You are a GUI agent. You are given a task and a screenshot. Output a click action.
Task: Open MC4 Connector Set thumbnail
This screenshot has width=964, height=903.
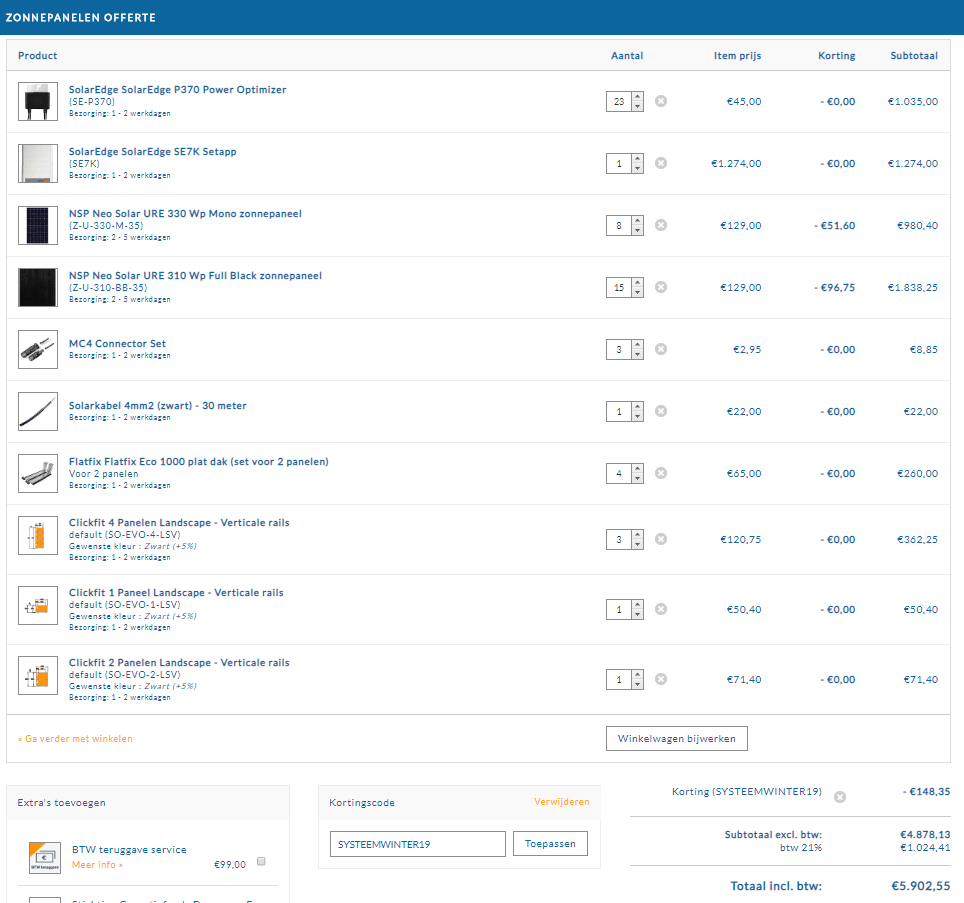click(38, 350)
